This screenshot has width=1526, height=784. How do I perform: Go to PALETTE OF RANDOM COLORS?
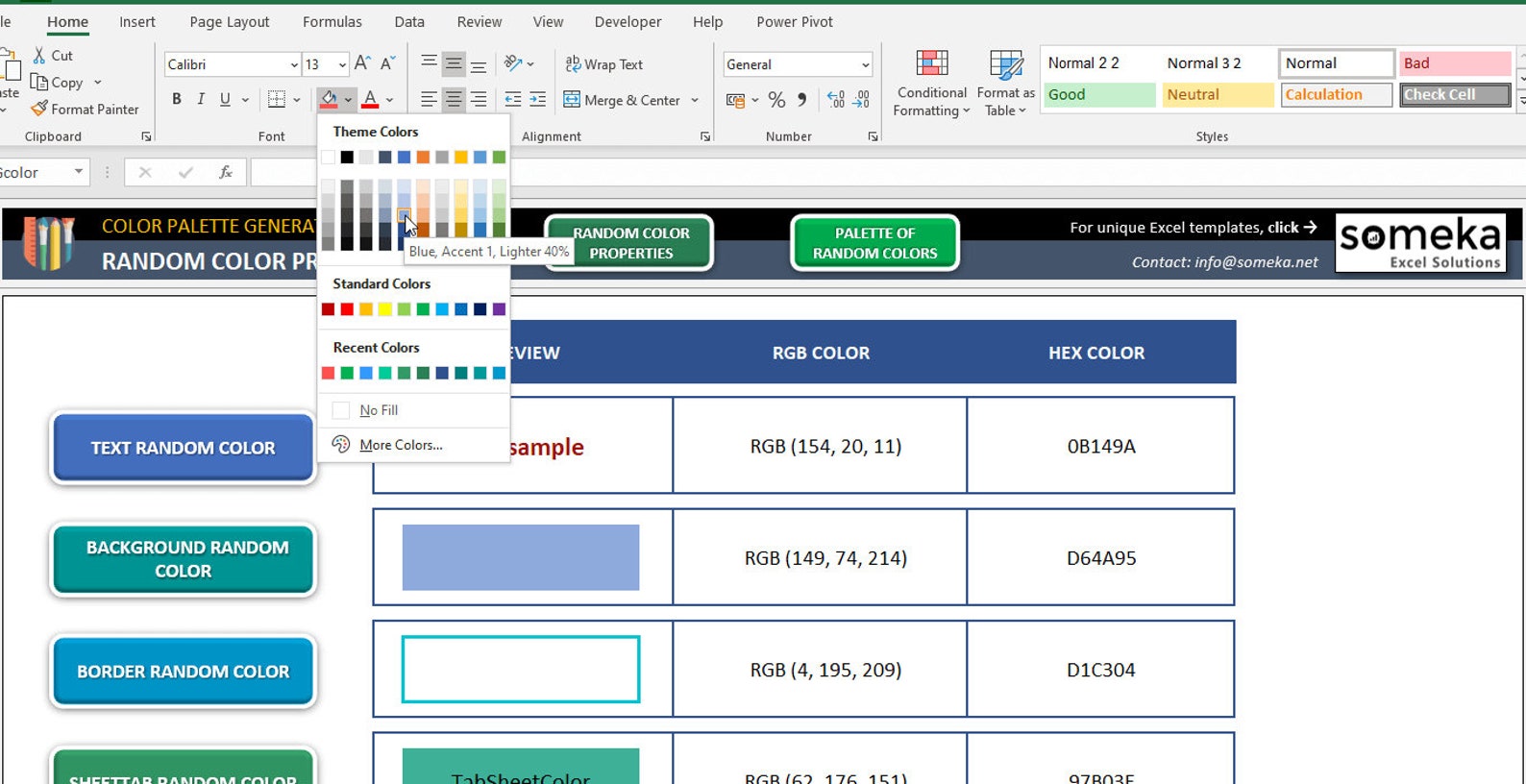point(874,243)
